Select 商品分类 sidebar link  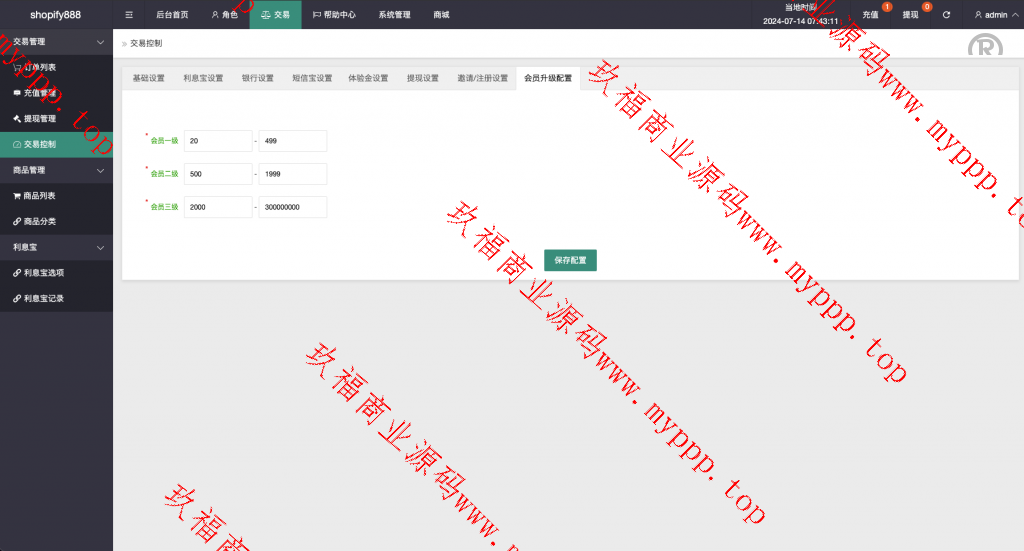tap(40, 221)
